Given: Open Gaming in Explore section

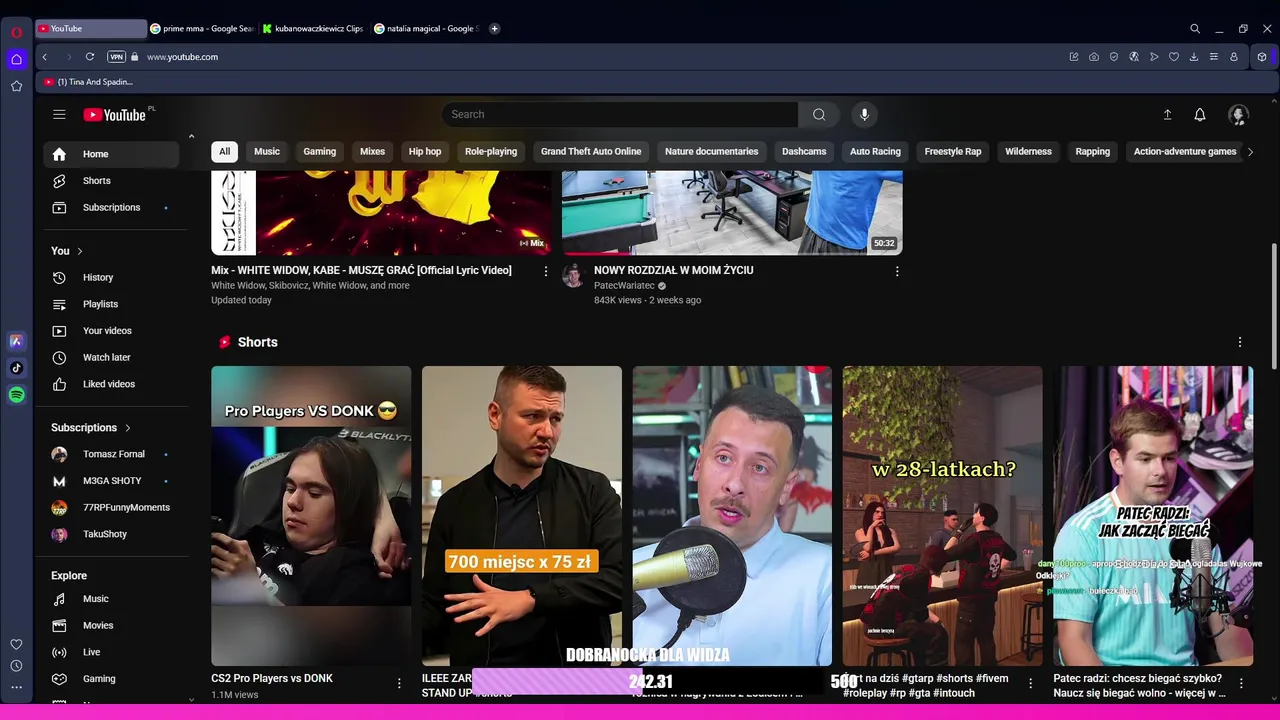Looking at the screenshot, I should 111,679.
